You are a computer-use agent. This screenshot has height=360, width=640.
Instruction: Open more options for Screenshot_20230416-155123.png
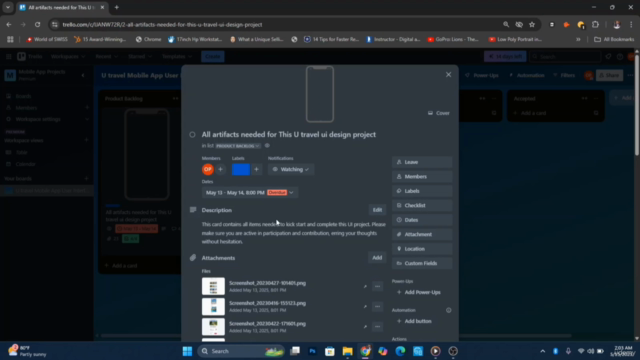point(377,307)
